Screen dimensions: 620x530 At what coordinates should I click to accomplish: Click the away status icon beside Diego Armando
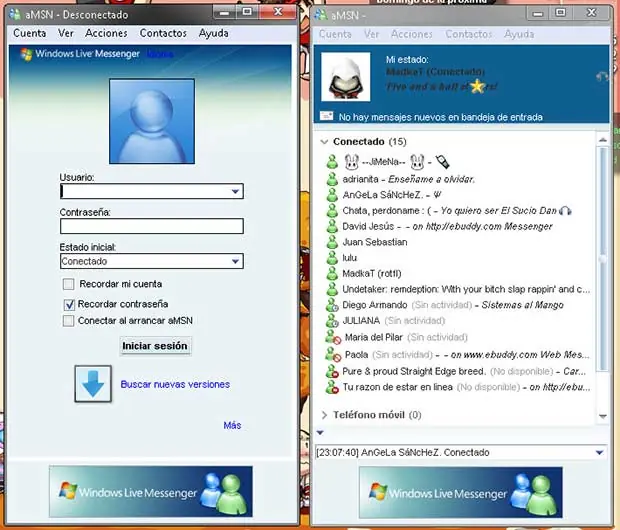pos(334,306)
